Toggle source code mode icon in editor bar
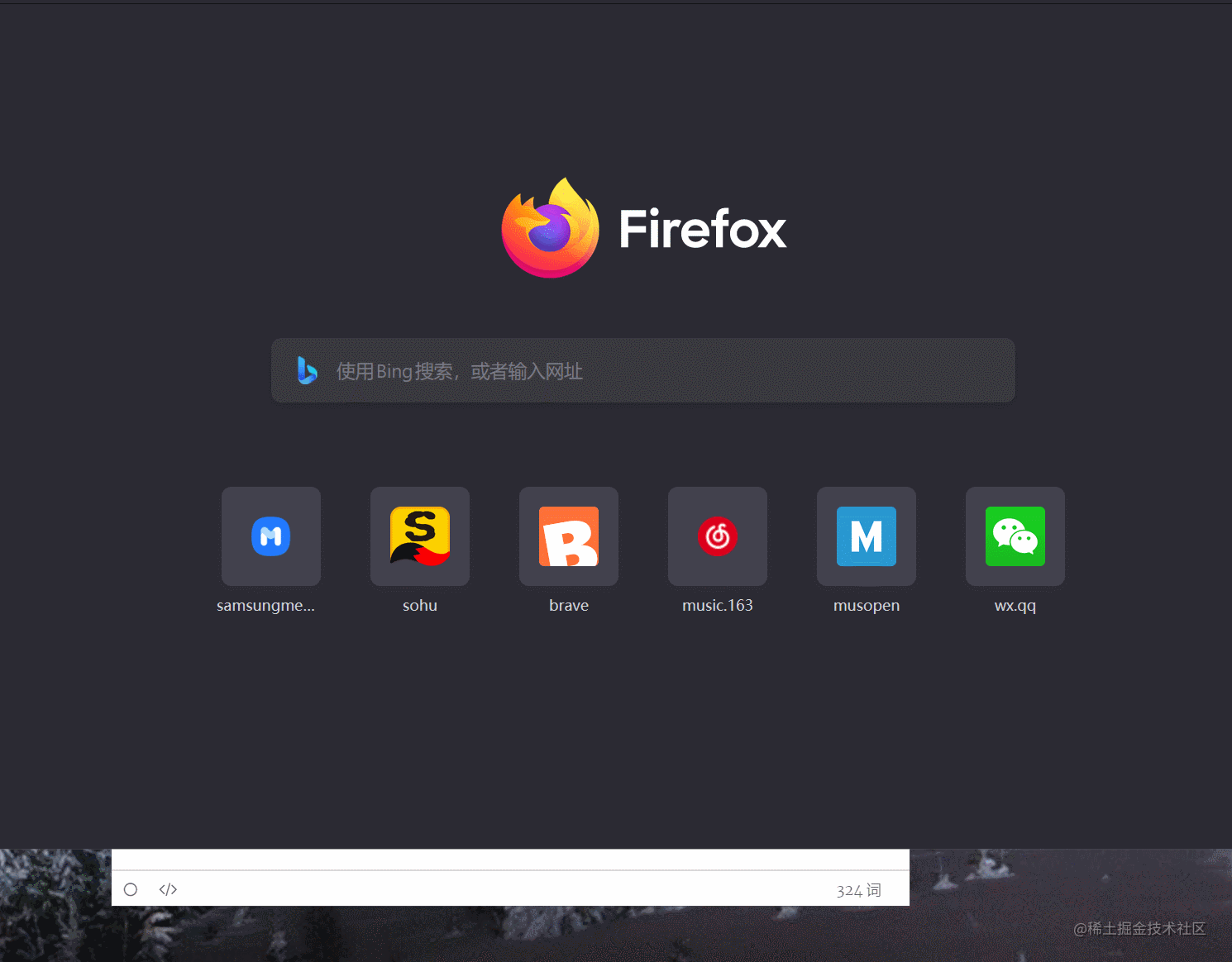This screenshot has width=1232, height=962. tap(168, 889)
